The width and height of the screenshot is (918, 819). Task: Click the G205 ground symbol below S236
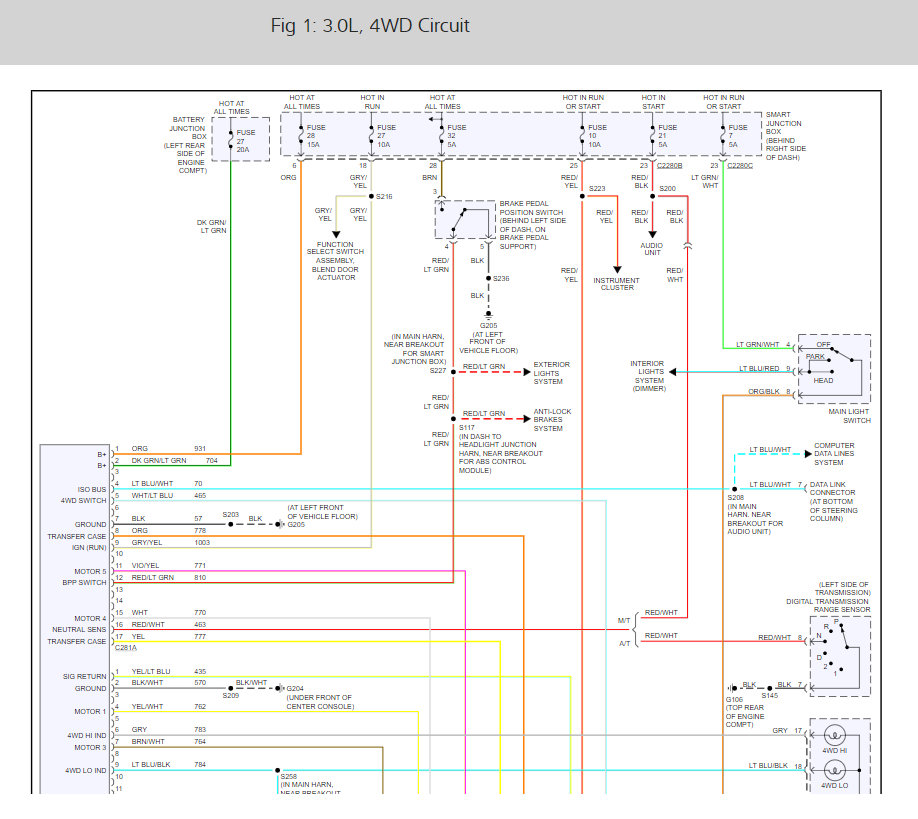pyautogui.click(x=488, y=316)
